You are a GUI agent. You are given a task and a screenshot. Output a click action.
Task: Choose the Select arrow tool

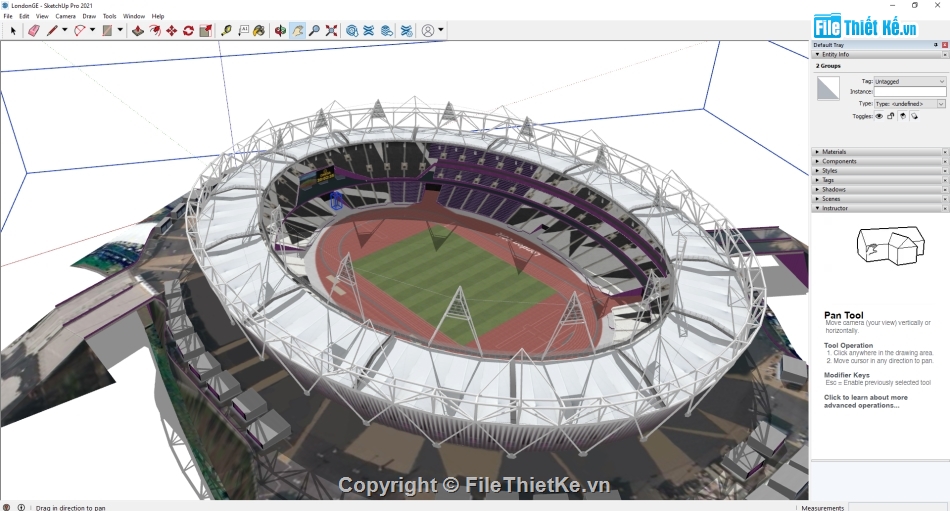click(13, 30)
